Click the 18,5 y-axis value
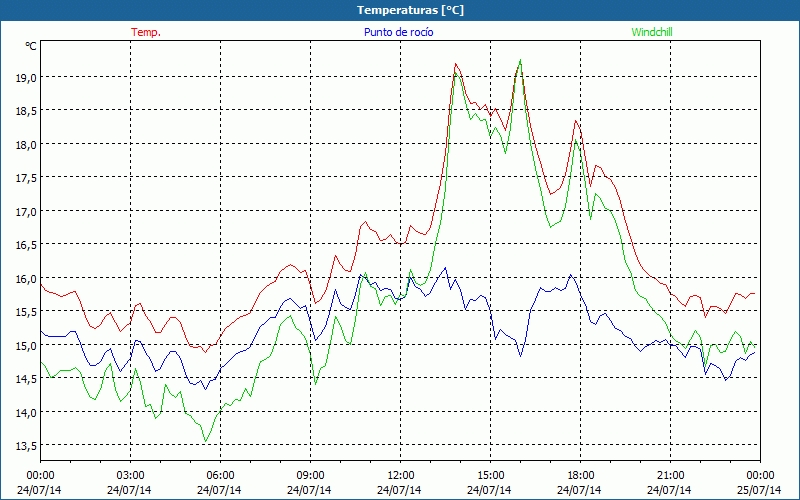800x500 pixels. (x=27, y=111)
